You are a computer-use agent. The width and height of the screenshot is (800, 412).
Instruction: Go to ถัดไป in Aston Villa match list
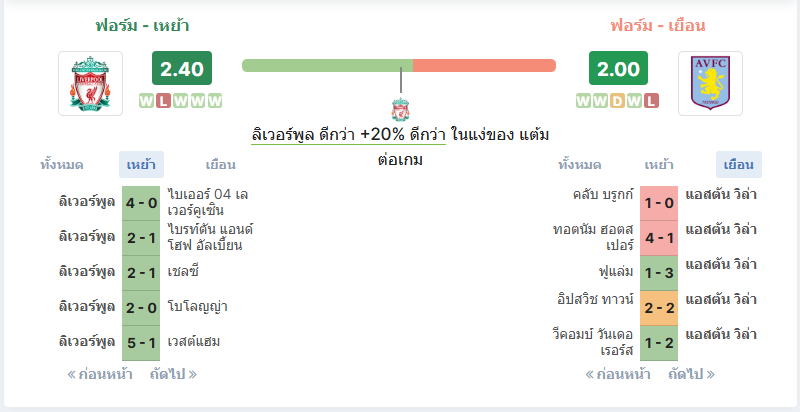coord(691,375)
